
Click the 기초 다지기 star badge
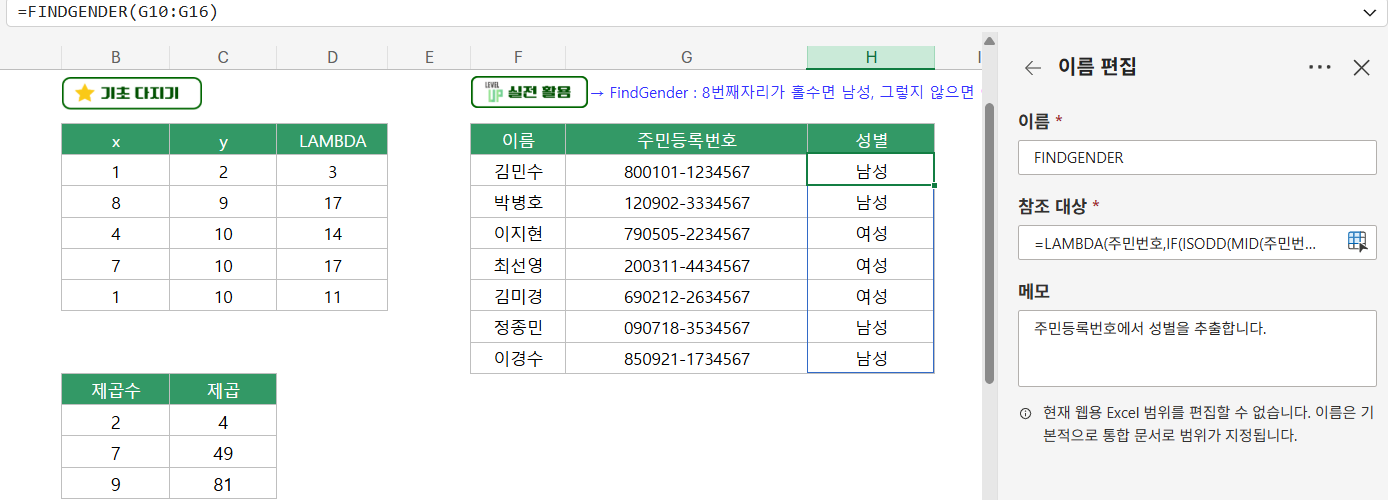tap(132, 93)
